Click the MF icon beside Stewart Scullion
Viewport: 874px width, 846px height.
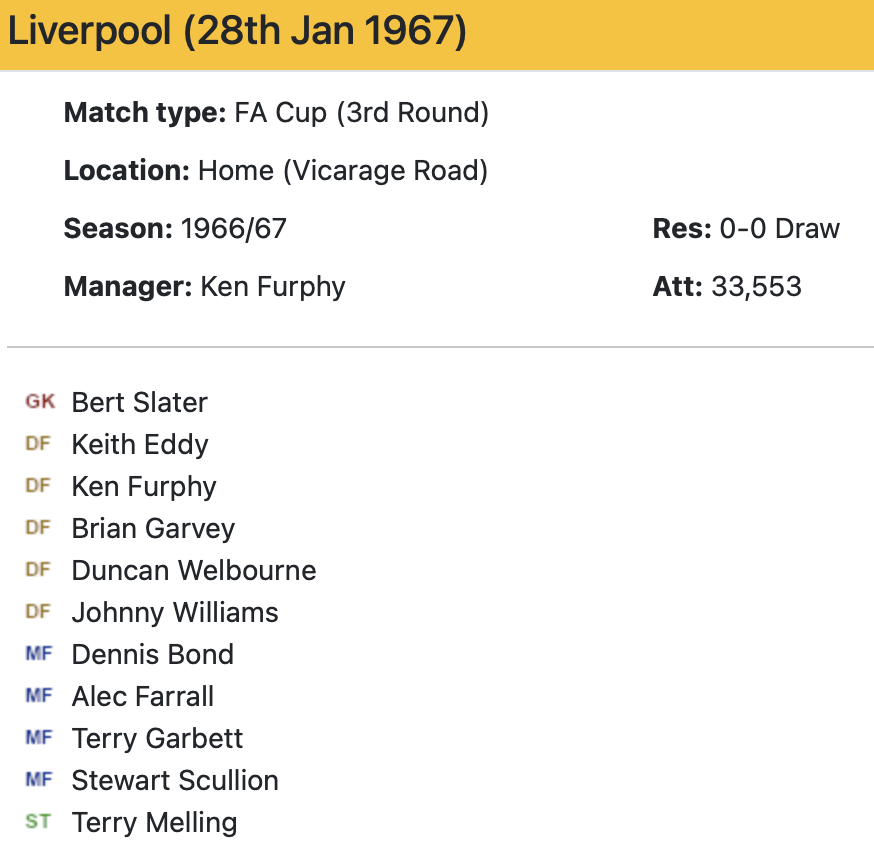coord(38,780)
